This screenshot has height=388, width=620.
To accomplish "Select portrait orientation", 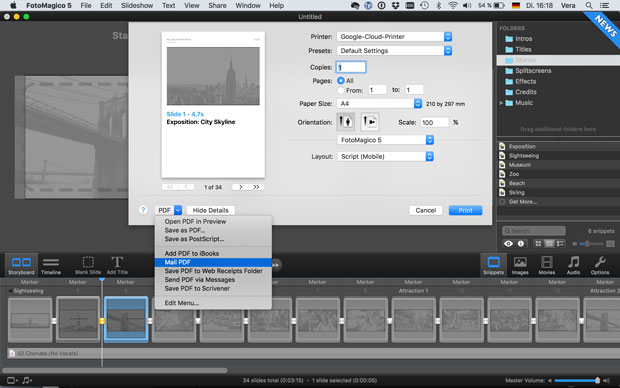I will tap(345, 122).
